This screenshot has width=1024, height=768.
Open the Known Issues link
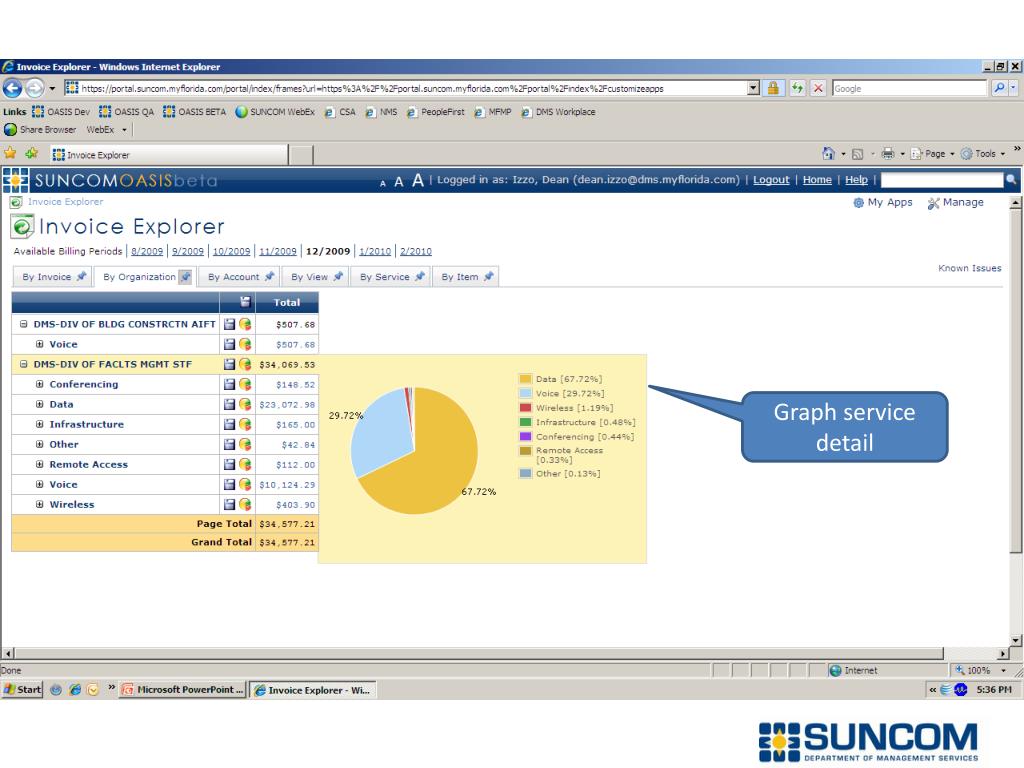click(969, 268)
